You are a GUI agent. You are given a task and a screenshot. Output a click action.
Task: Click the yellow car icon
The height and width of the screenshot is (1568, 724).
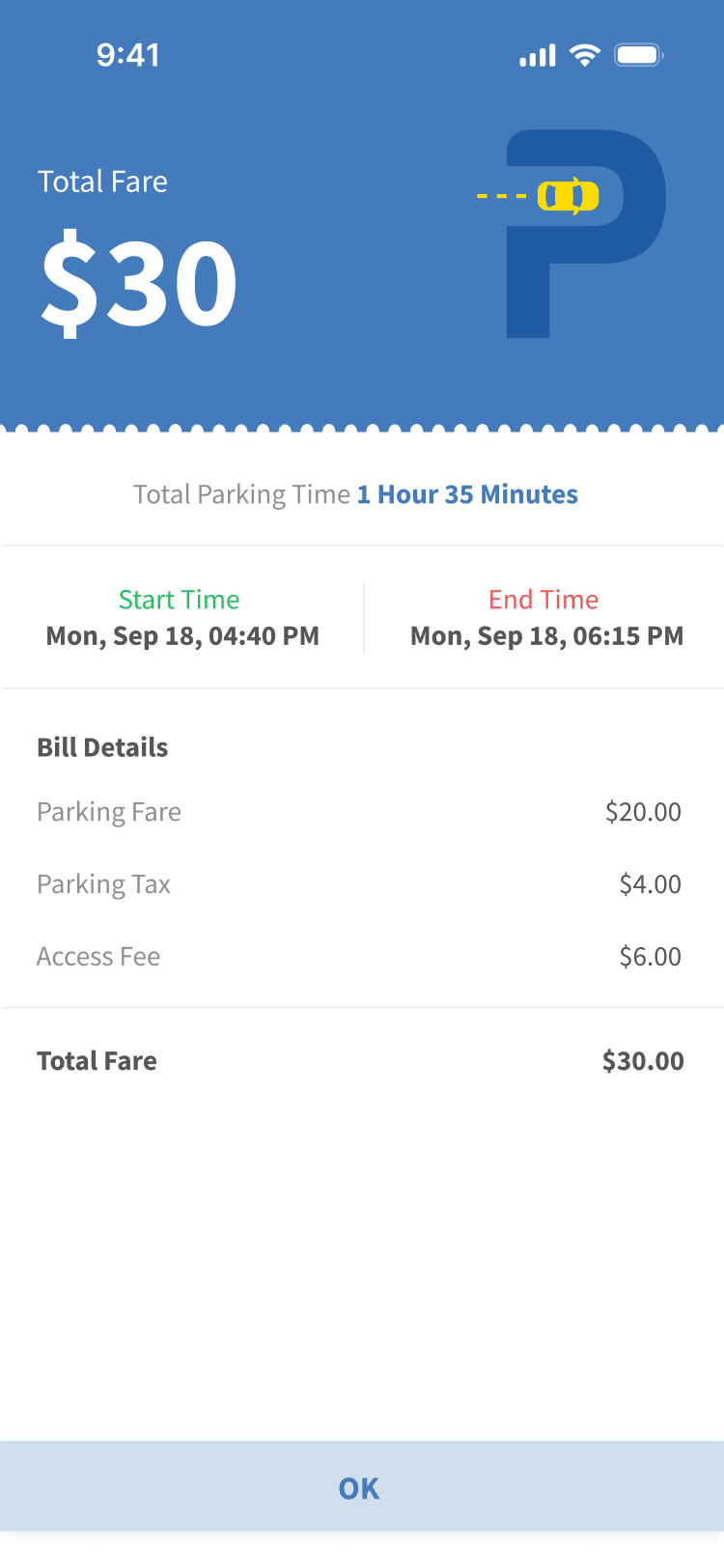[568, 196]
